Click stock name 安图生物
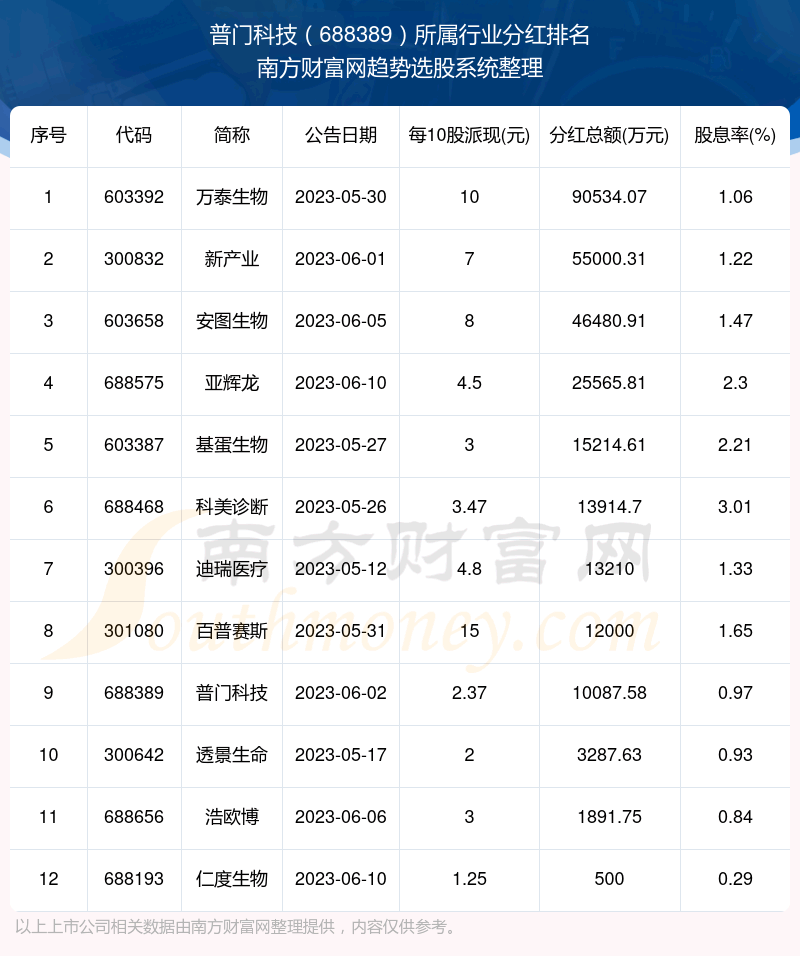The width and height of the screenshot is (800, 978). 232,321
